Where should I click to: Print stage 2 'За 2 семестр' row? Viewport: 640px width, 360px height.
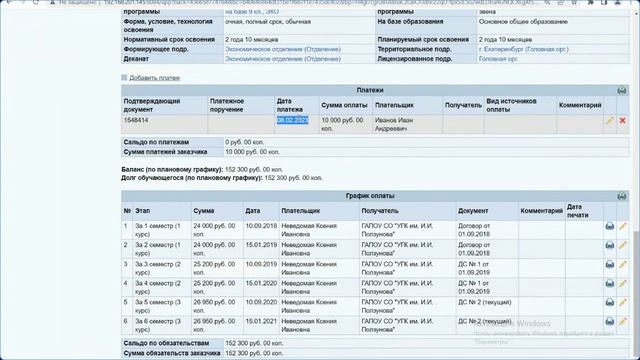[609, 245]
